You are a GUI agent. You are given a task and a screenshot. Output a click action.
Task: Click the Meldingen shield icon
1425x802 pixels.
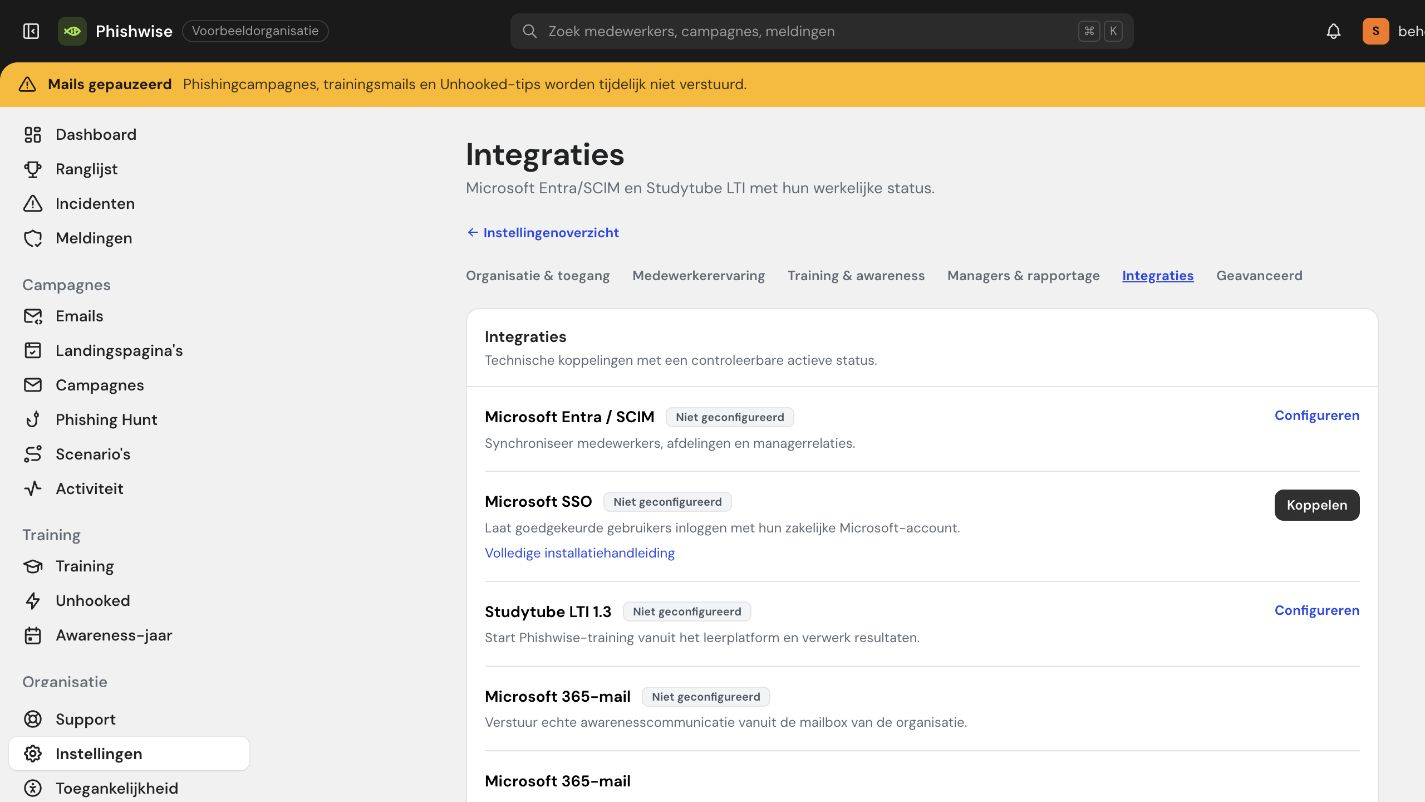33,238
